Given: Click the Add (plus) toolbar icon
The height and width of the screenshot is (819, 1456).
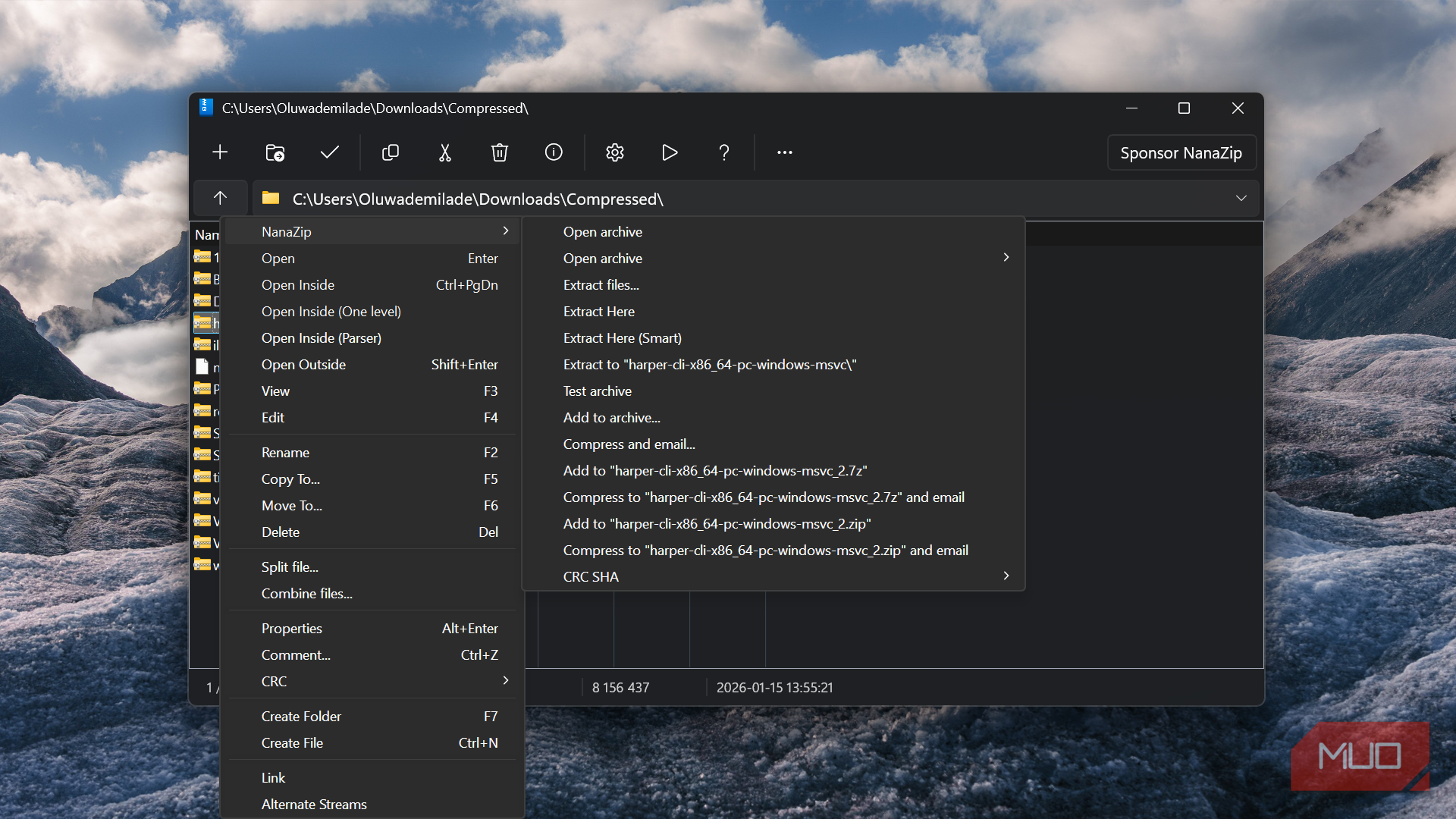Looking at the screenshot, I should [x=220, y=152].
